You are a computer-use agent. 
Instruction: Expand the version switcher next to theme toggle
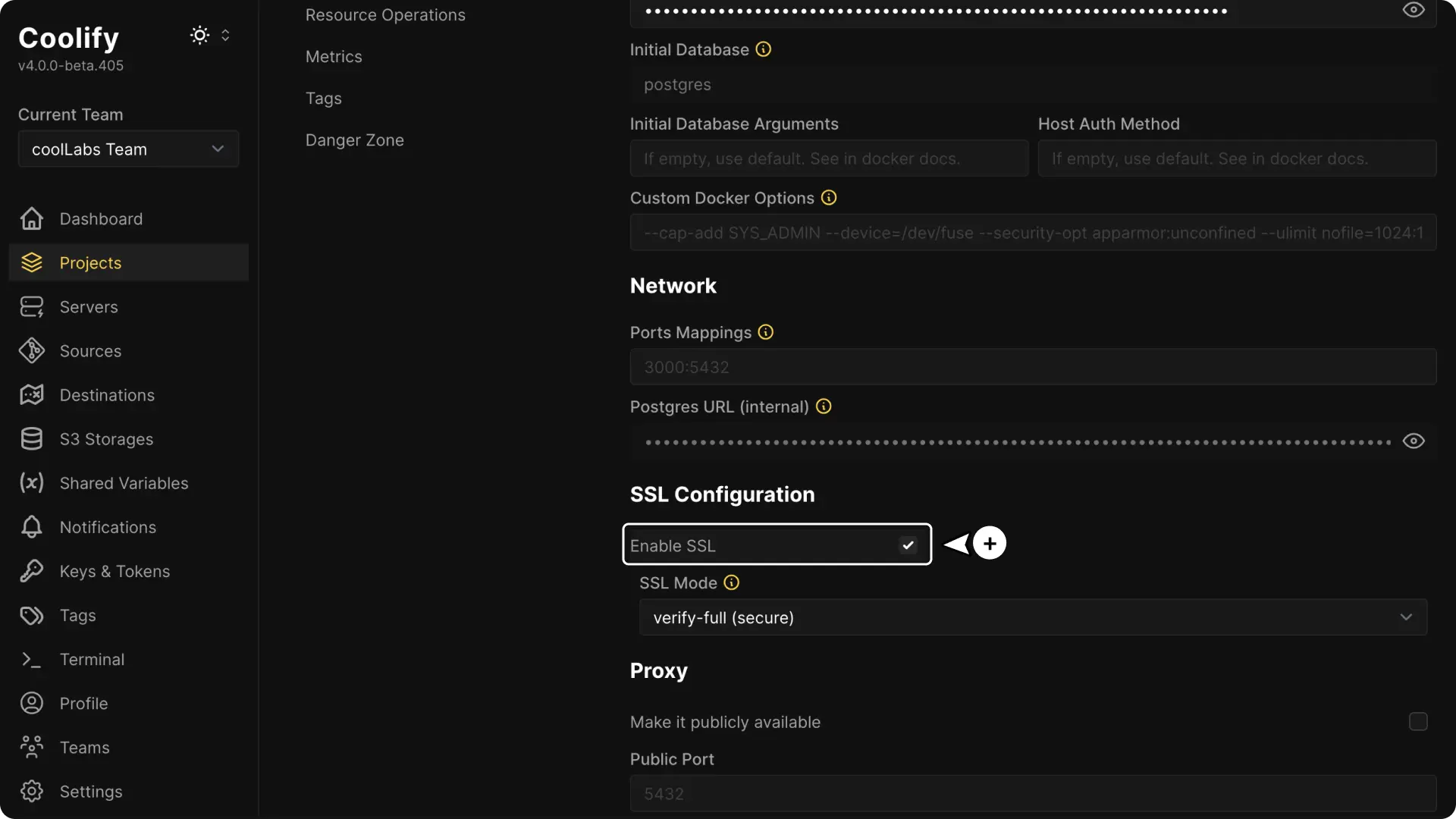click(225, 35)
